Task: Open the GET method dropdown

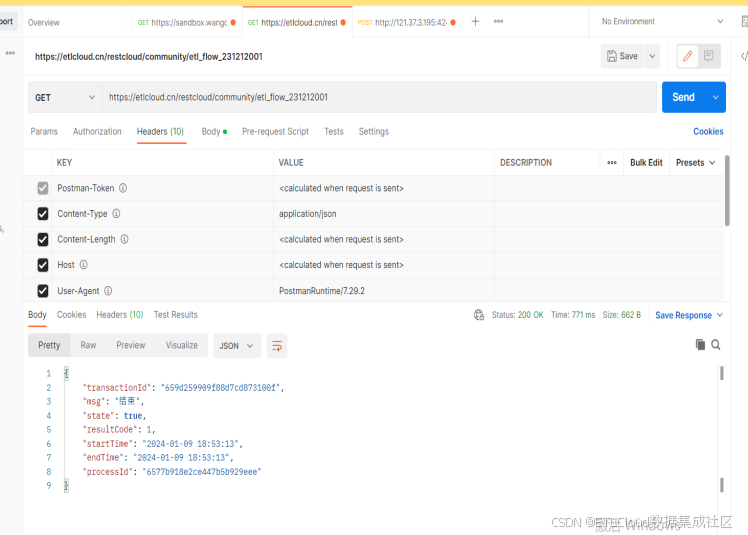Action: click(64, 97)
